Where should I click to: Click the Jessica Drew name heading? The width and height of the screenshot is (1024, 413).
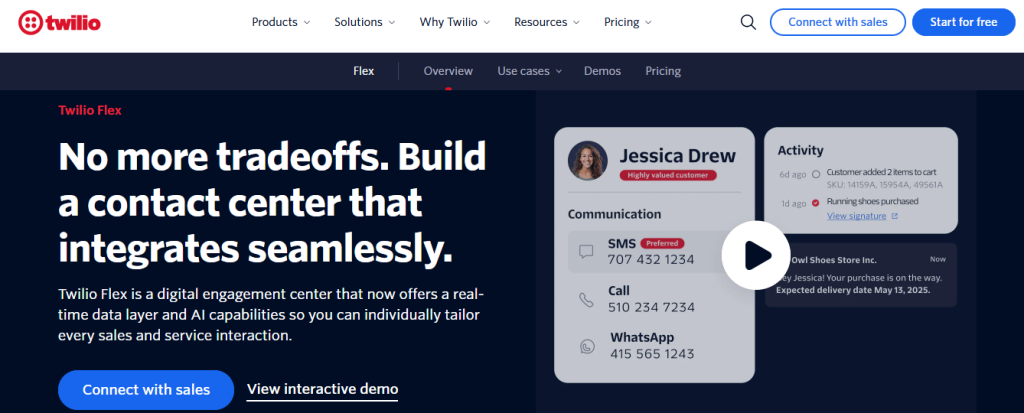677,156
